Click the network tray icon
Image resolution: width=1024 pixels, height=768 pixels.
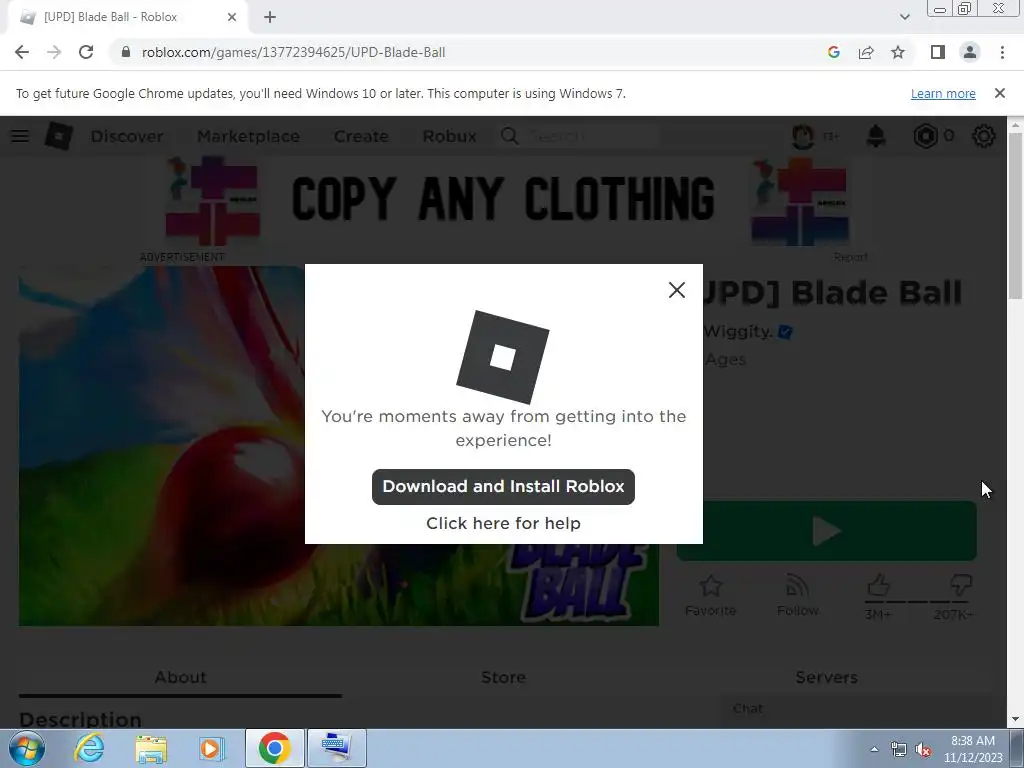pyautogui.click(x=899, y=750)
